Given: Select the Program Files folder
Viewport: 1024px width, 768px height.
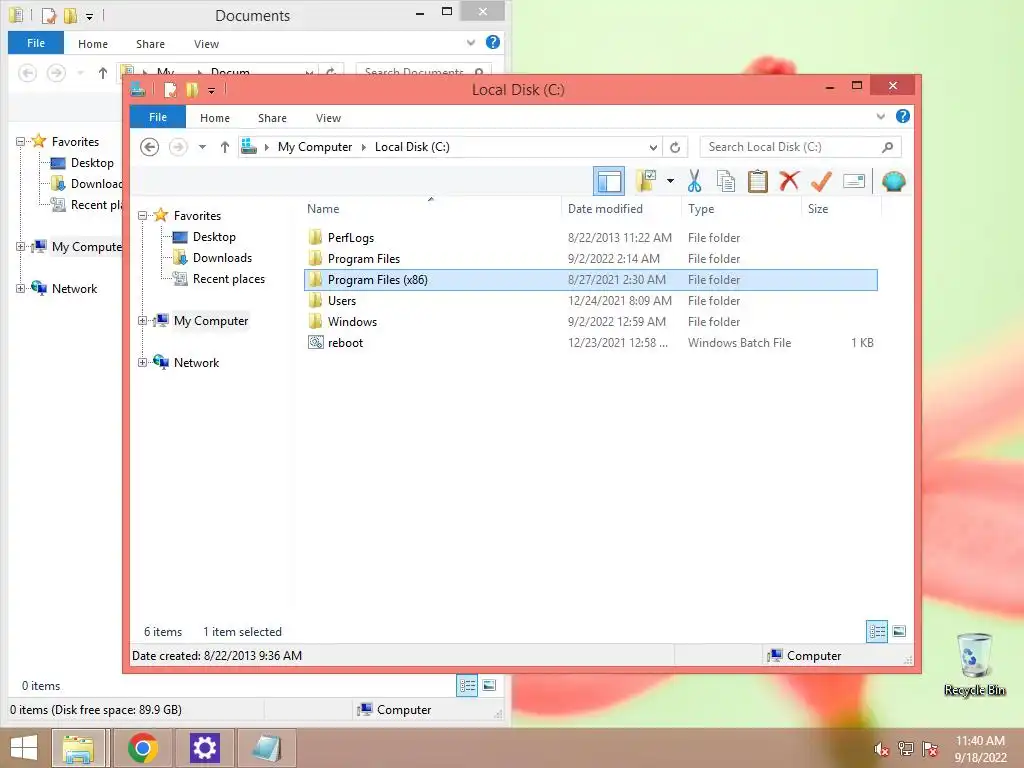Looking at the screenshot, I should (591, 259).
